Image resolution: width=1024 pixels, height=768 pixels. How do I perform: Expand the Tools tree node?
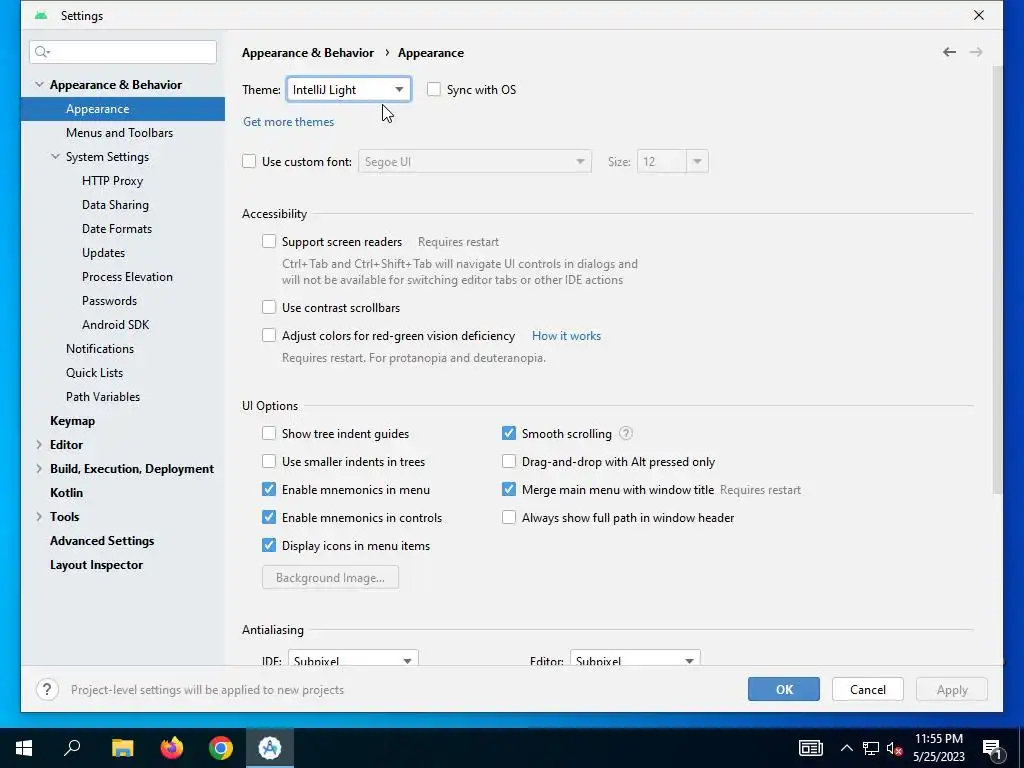[39, 517]
